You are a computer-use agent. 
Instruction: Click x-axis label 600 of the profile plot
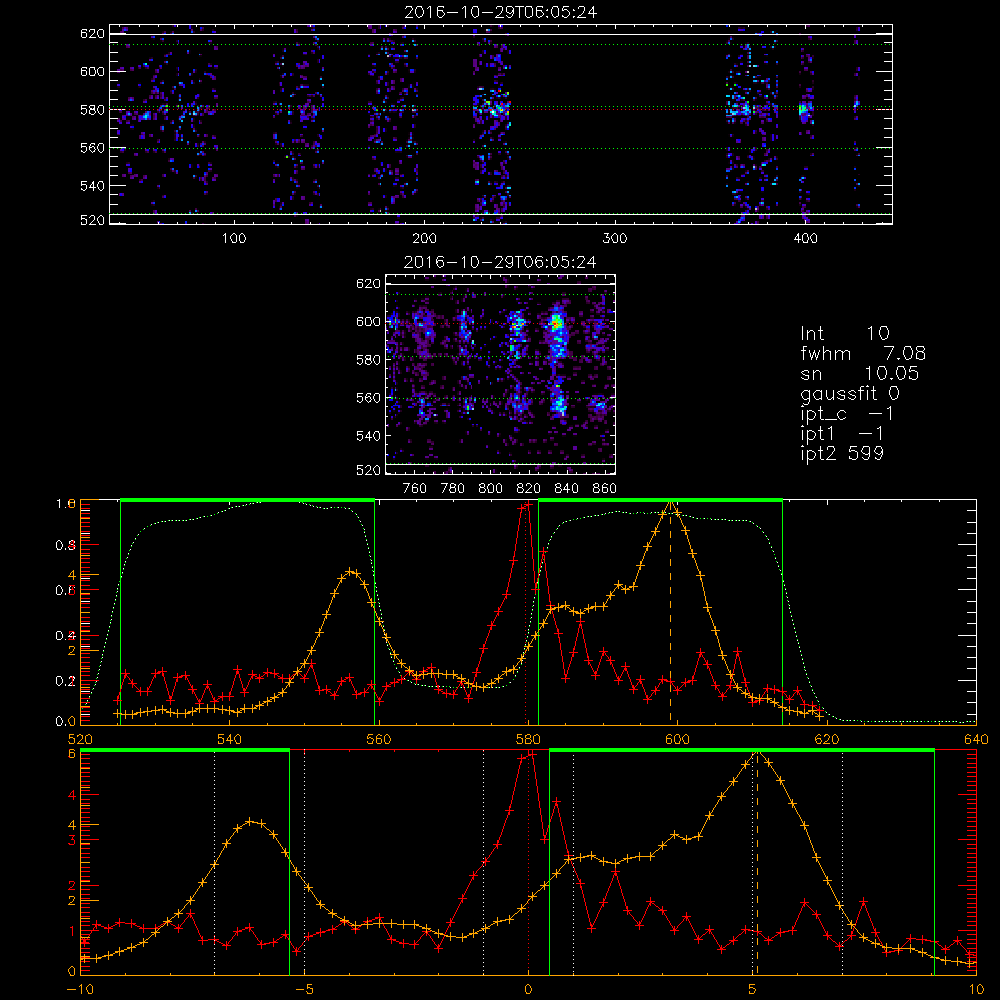pos(677,740)
